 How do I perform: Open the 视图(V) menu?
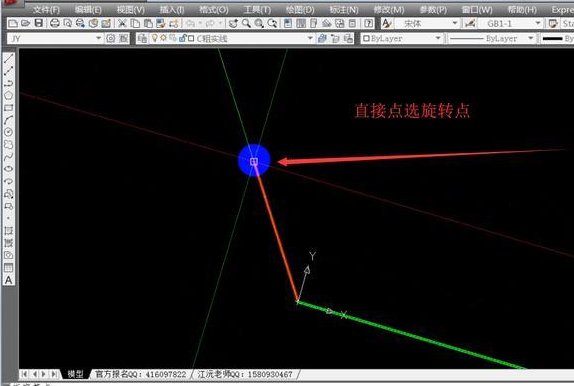point(131,10)
